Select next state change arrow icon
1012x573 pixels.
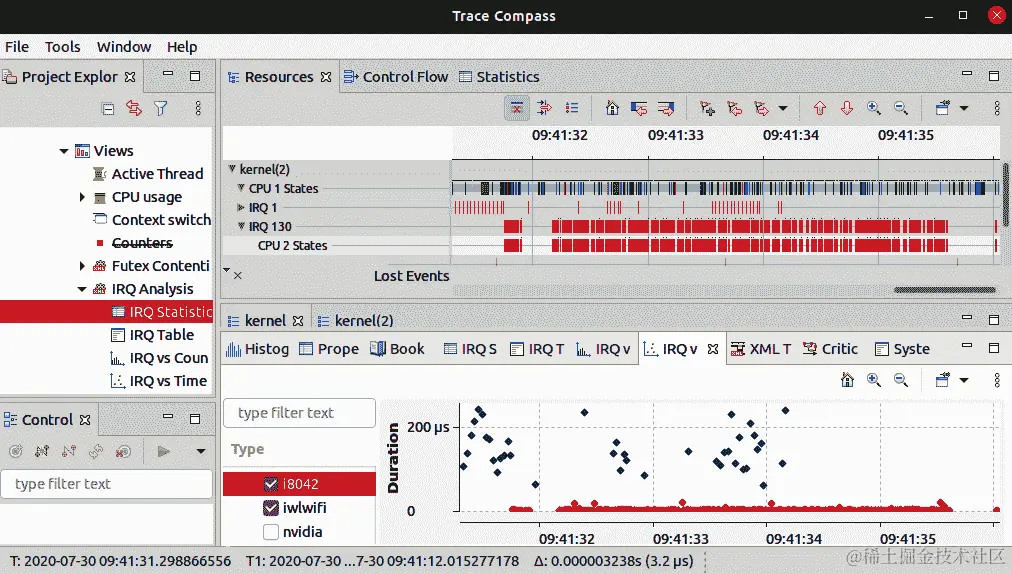665,108
